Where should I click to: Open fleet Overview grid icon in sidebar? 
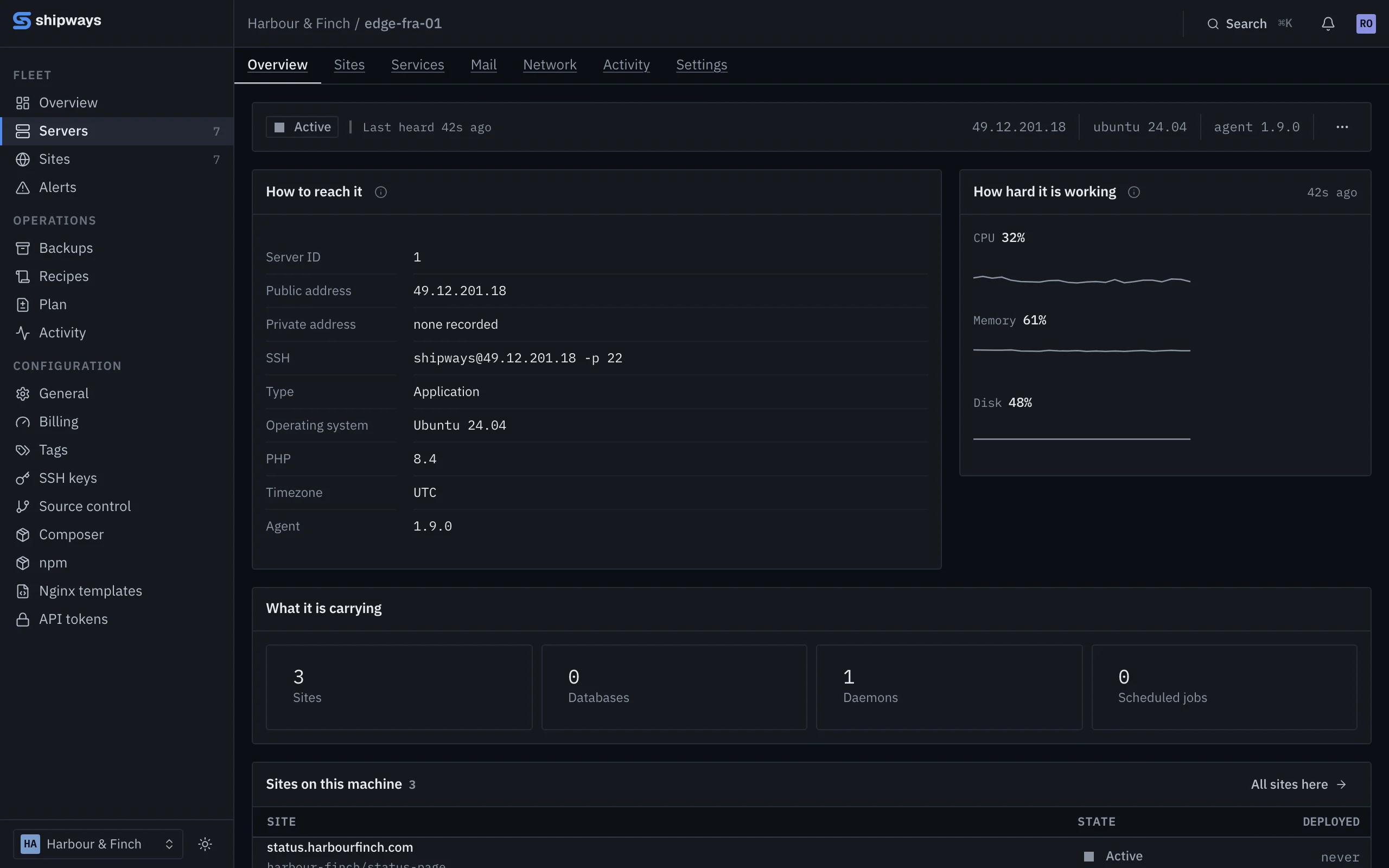pyautogui.click(x=23, y=103)
